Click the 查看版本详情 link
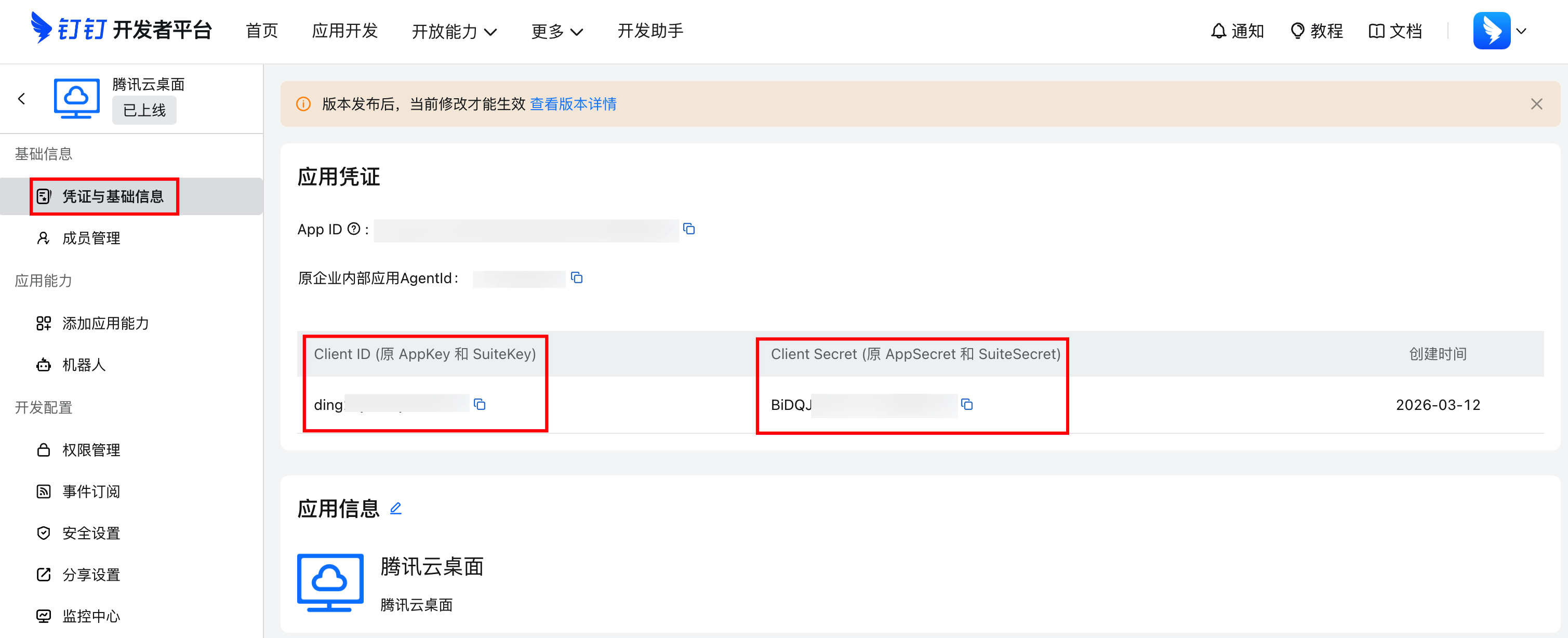This screenshot has width=1568, height=638. coord(573,104)
